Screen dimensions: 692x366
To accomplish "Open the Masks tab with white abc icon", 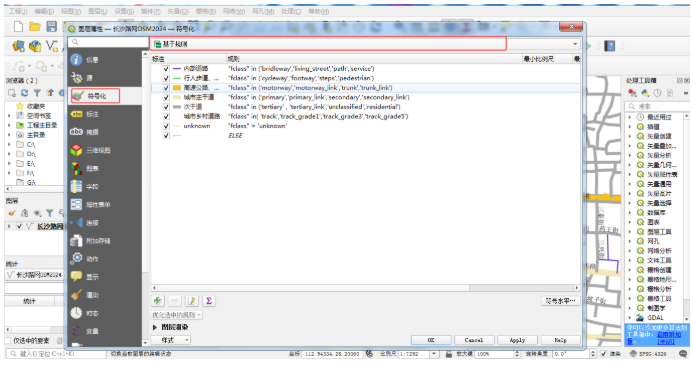I will [x=76, y=132].
